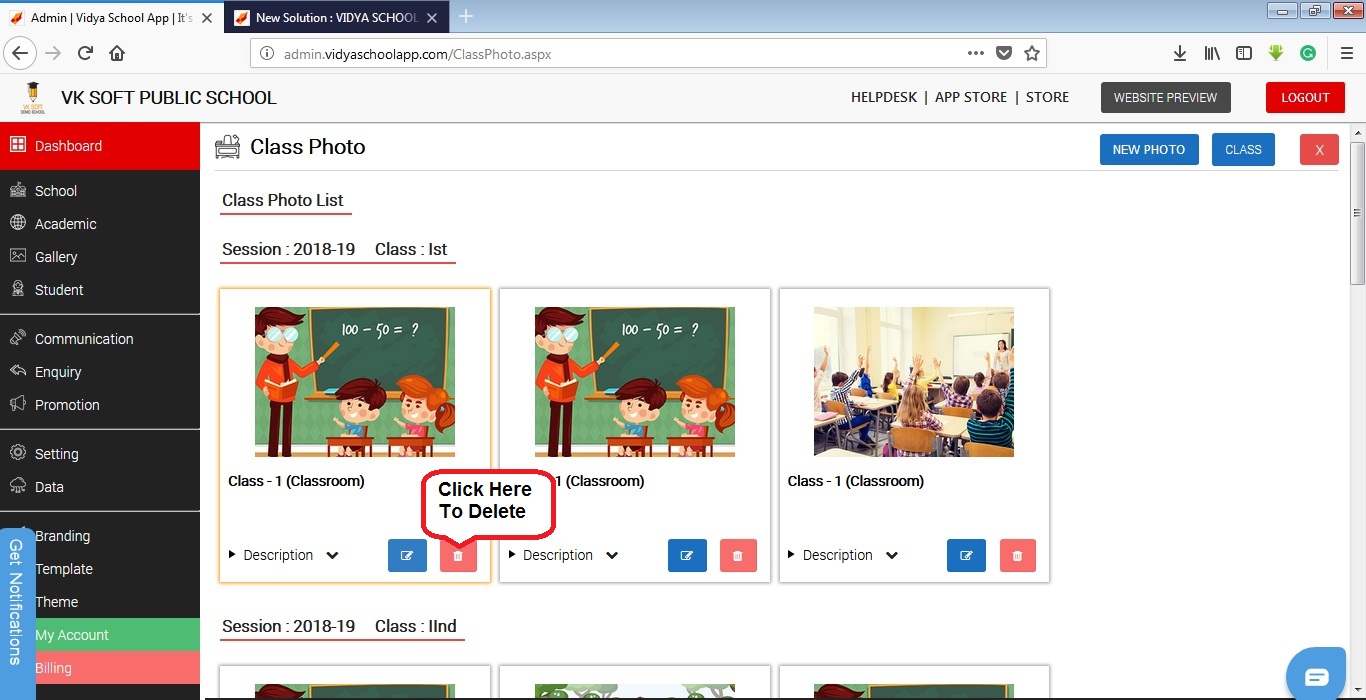The height and width of the screenshot is (700, 1366).
Task: Open the HELPDESK link
Action: (x=884, y=97)
